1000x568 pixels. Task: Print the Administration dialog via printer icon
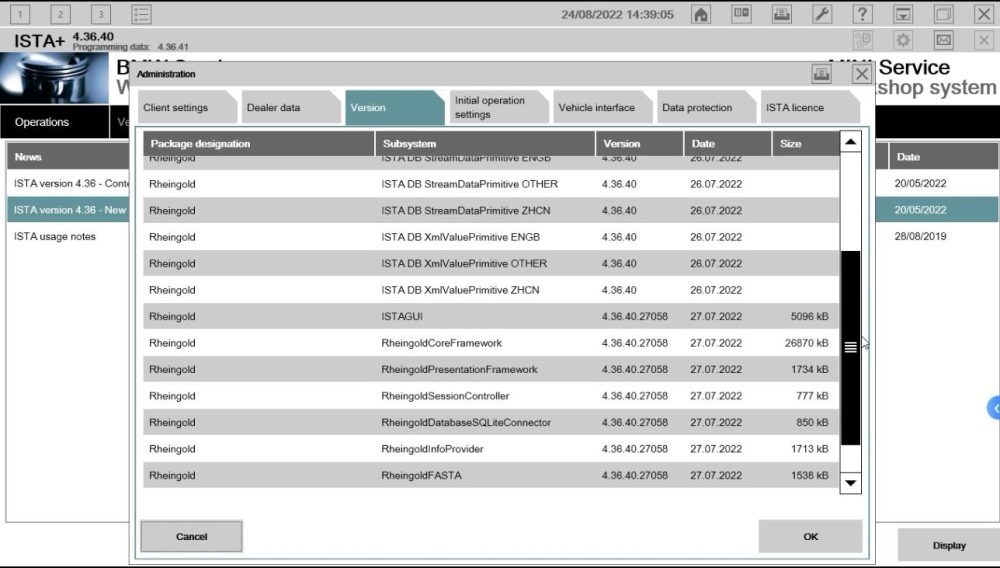coord(821,74)
